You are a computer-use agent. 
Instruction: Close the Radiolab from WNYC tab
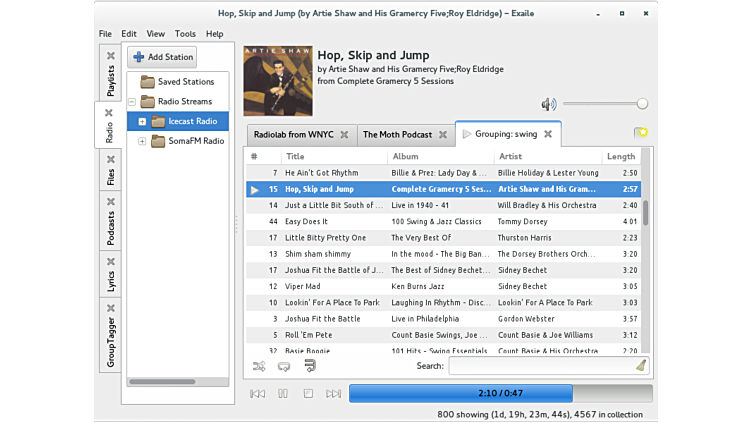tap(344, 134)
